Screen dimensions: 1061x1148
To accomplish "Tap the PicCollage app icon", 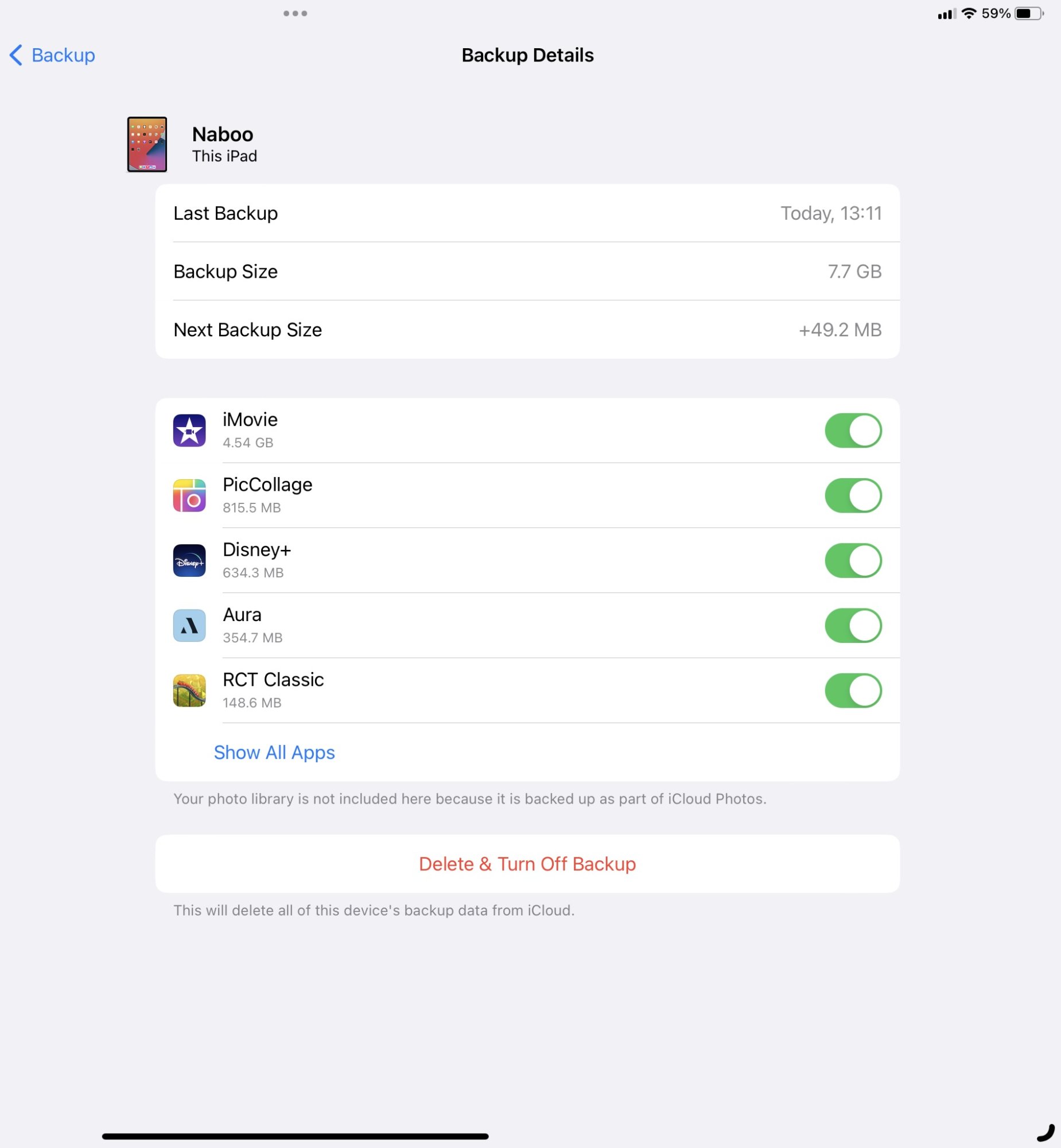I will tap(189, 495).
